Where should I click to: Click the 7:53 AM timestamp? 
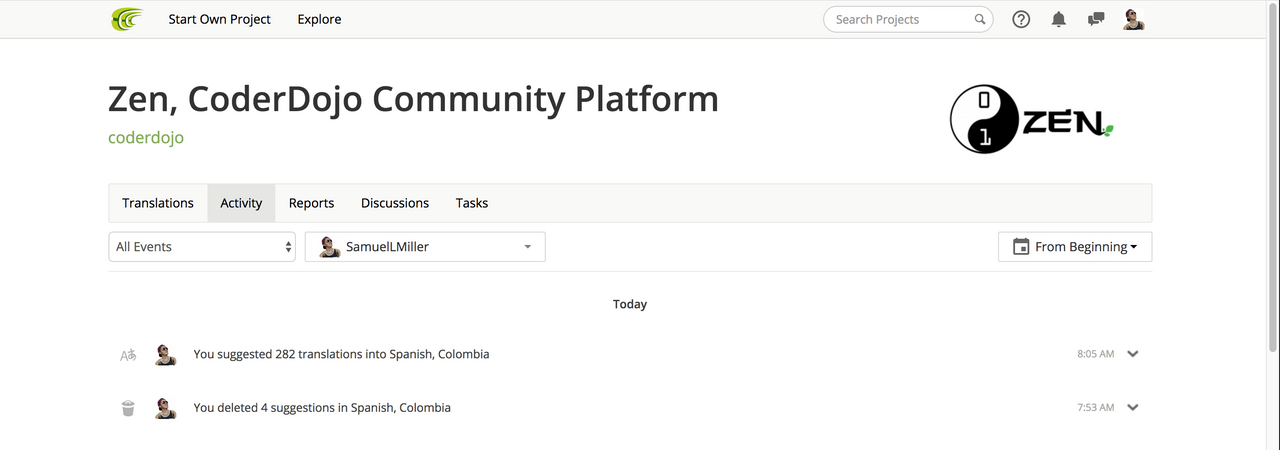tap(1096, 408)
